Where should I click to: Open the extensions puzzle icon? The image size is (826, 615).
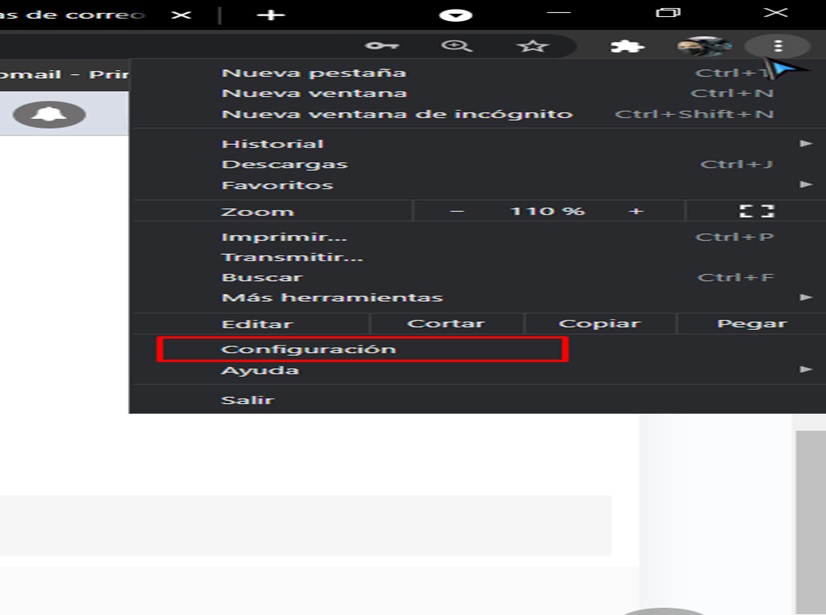pyautogui.click(x=627, y=46)
